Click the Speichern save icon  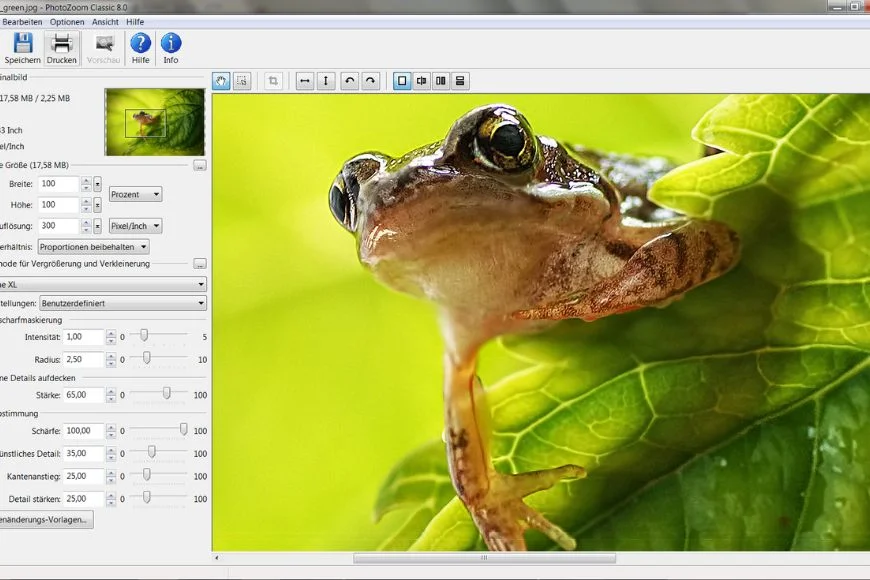point(22,44)
